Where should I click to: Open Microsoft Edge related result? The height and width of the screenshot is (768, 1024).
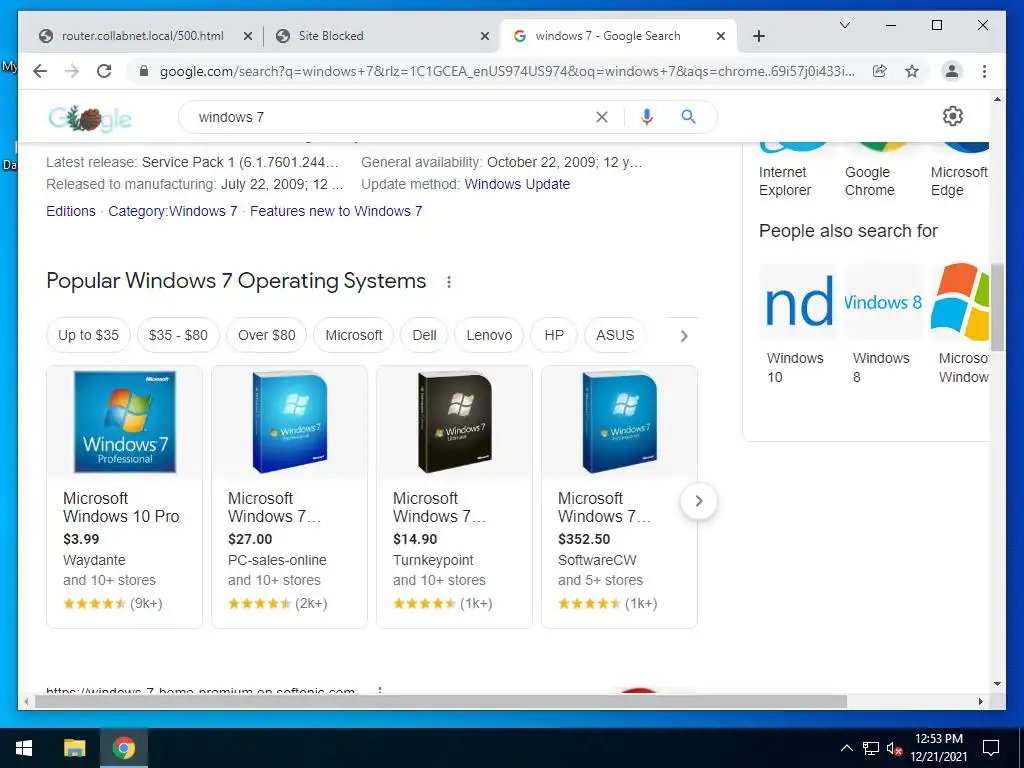pyautogui.click(x=959, y=171)
